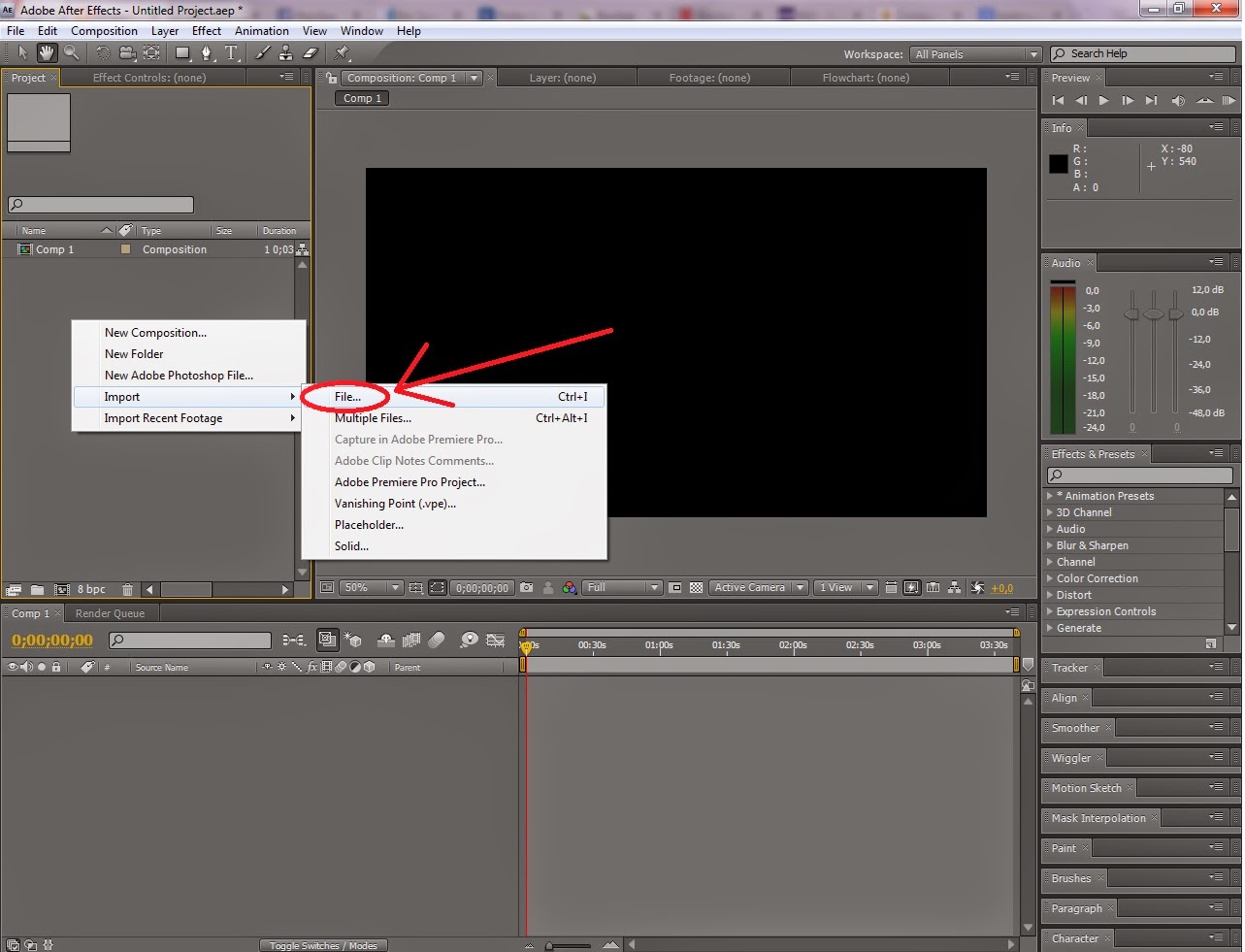
Task: Select the Puppet Pin tool
Action: (x=343, y=53)
